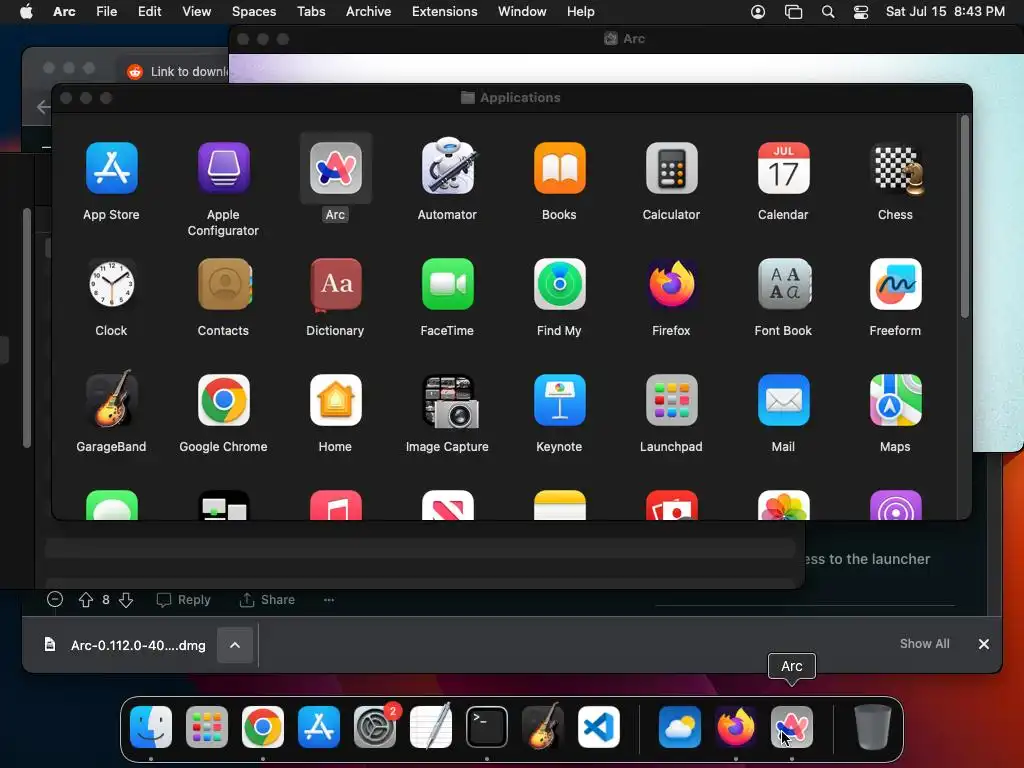1024x768 pixels.
Task: Open Firefox in the Applications window
Action: [x=671, y=284]
